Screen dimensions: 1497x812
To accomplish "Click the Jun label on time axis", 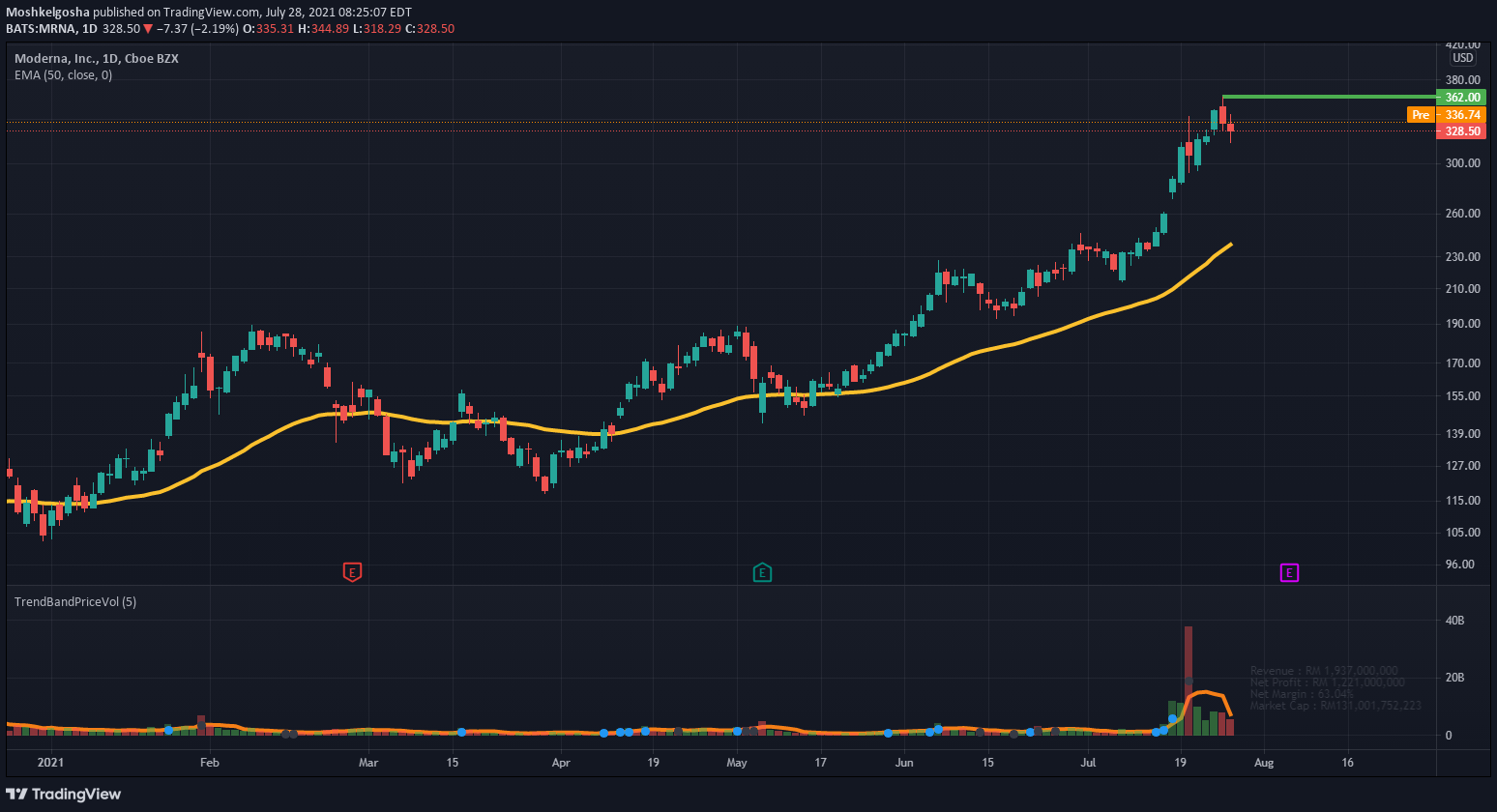I will (904, 763).
